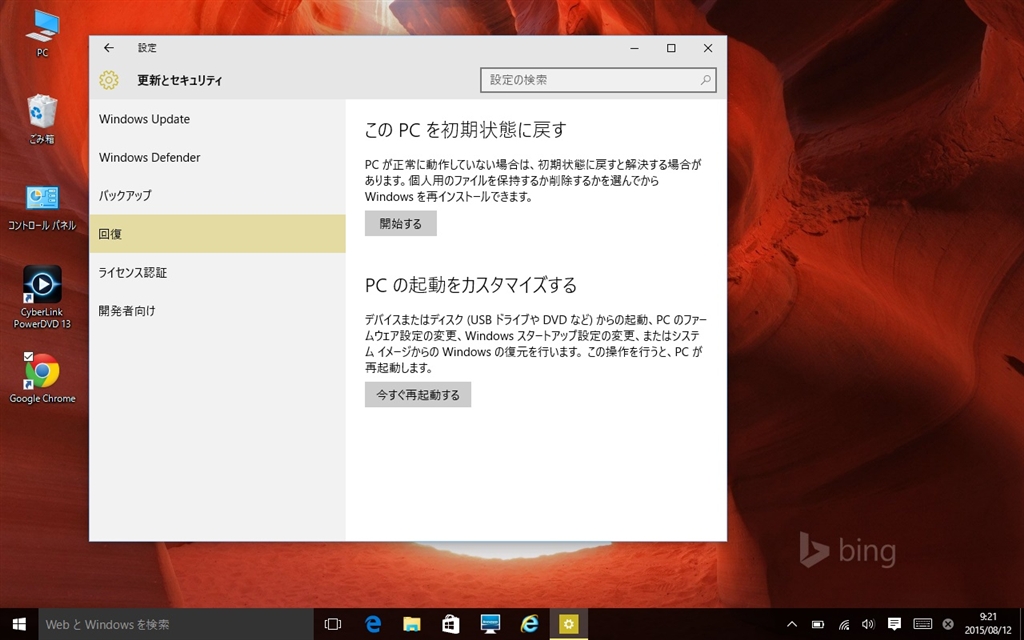Toggle the checkbox on Google Chrome icon
The width and height of the screenshot is (1024, 640).
(28, 356)
